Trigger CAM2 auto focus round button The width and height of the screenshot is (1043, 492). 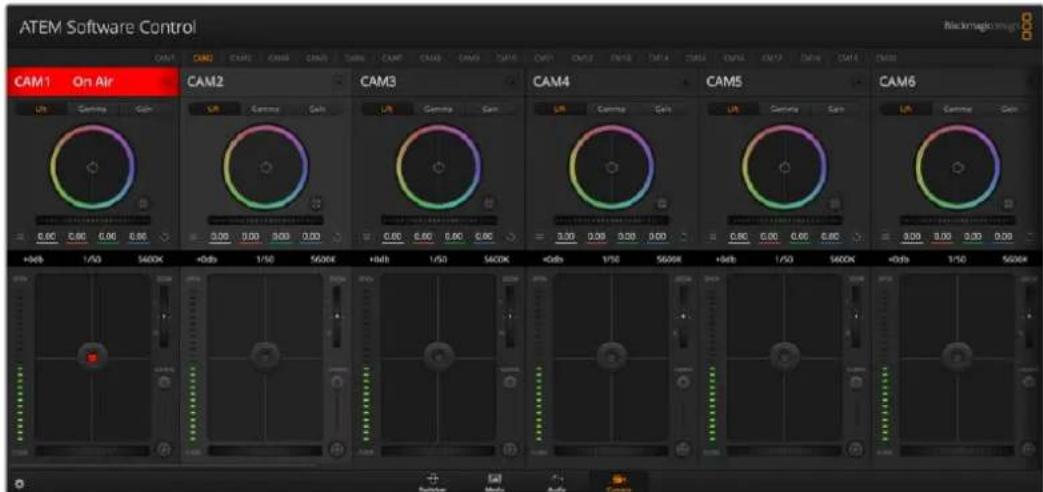pyautogui.click(x=337, y=450)
